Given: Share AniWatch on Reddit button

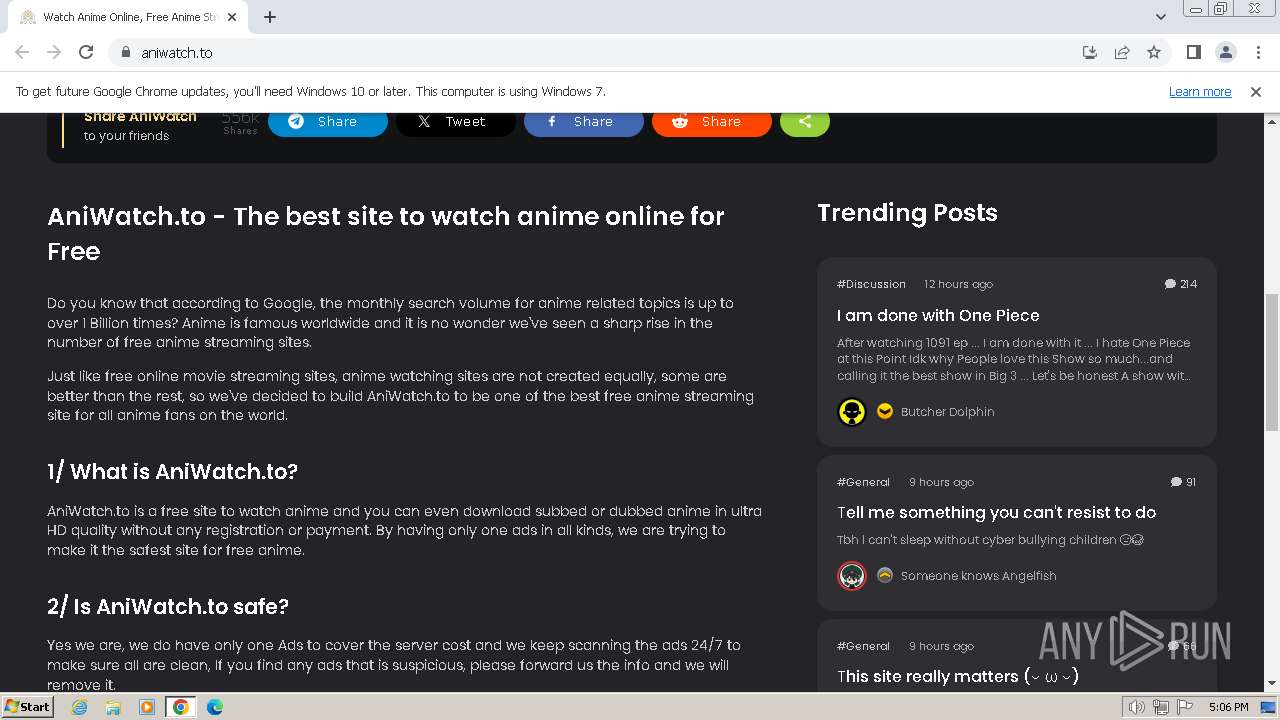Looking at the screenshot, I should click(711, 122).
